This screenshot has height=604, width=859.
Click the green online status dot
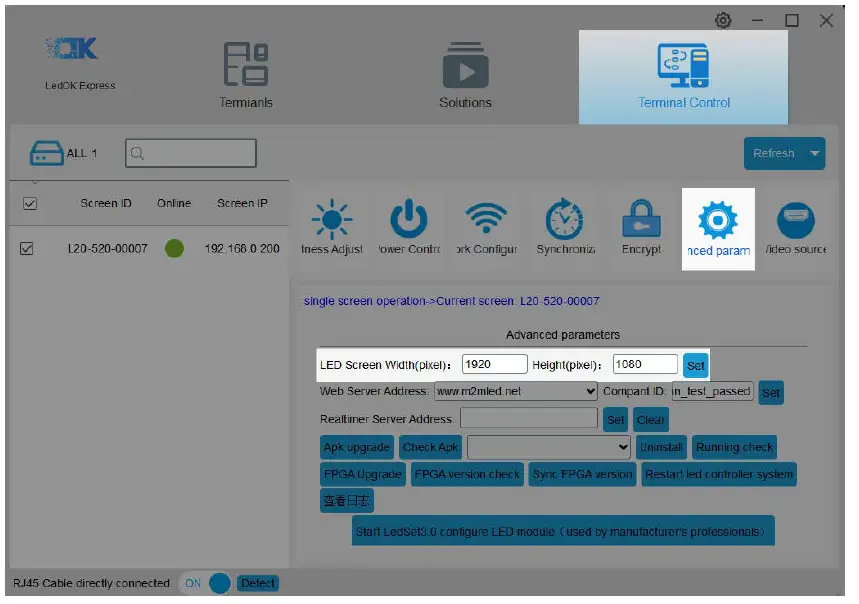tap(174, 249)
